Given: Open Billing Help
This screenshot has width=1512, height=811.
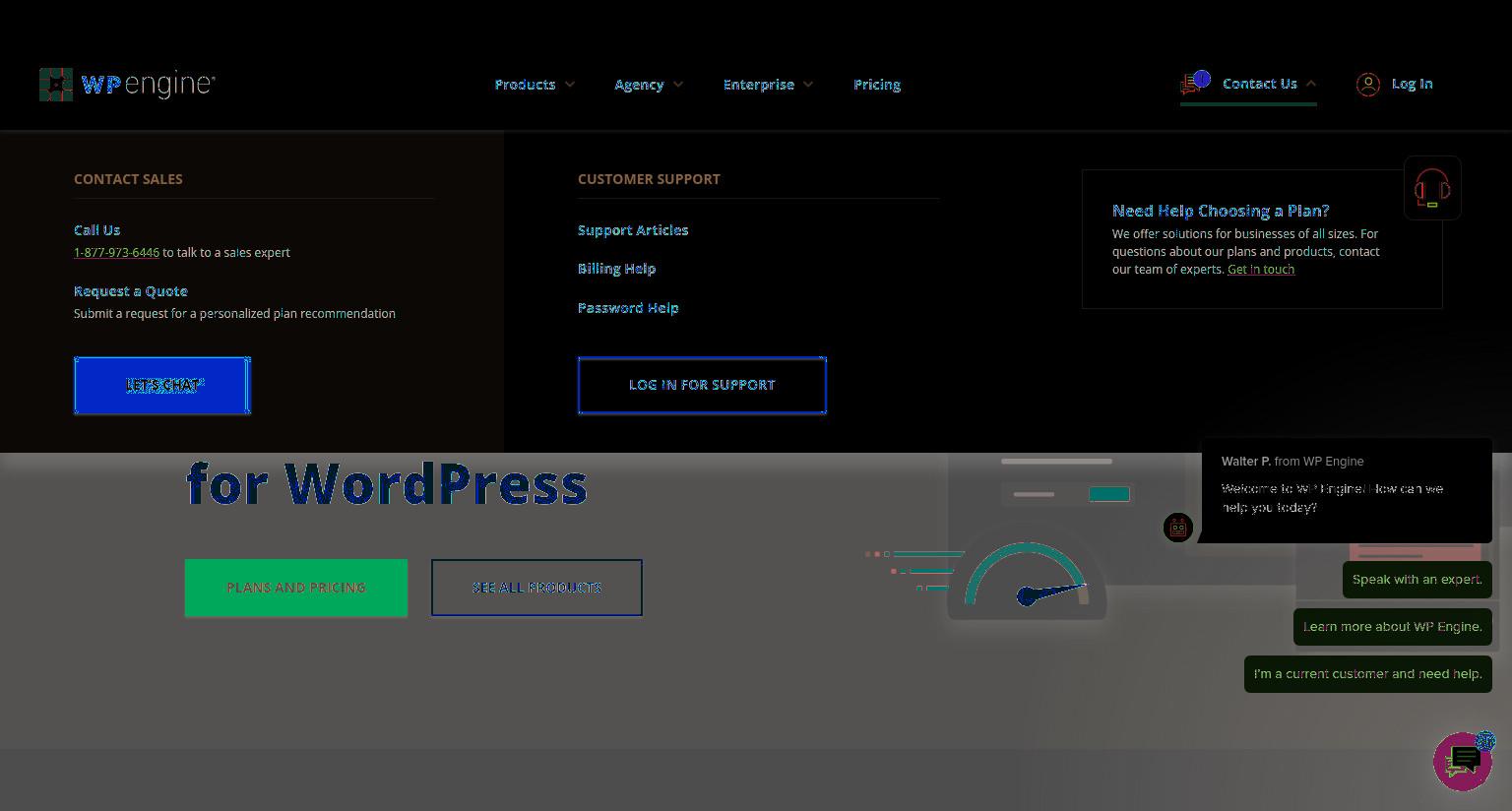Looking at the screenshot, I should (616, 269).
